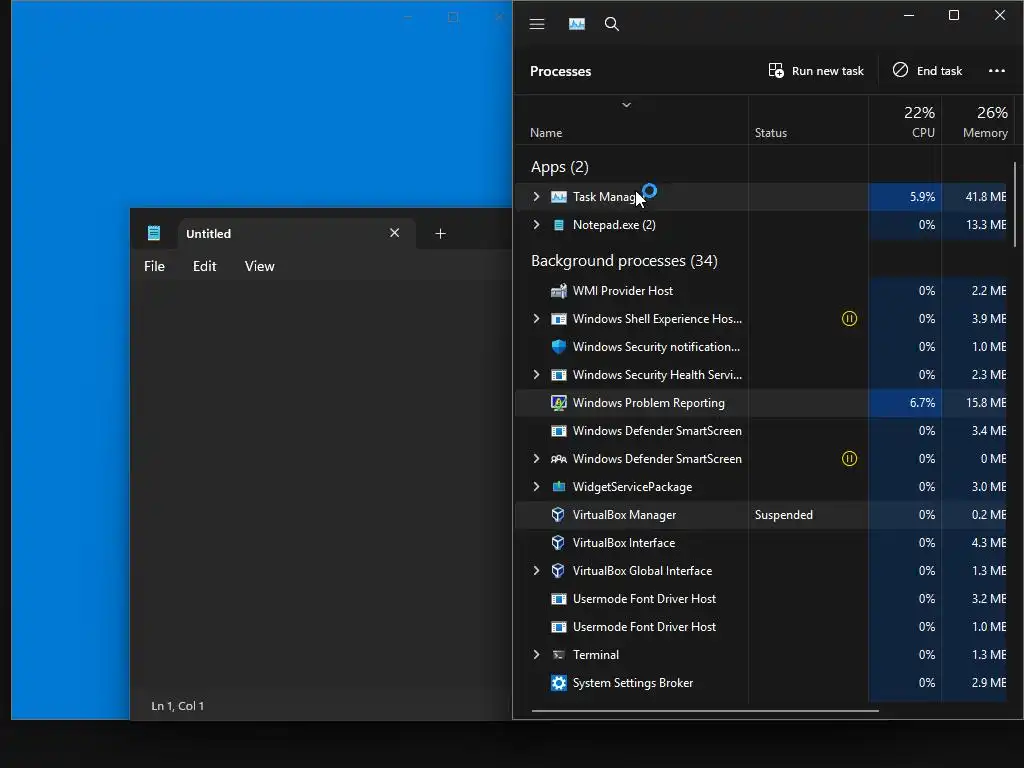This screenshot has height=768, width=1024.
Task: Click the column sort chevron above Name
Action: 626,104
